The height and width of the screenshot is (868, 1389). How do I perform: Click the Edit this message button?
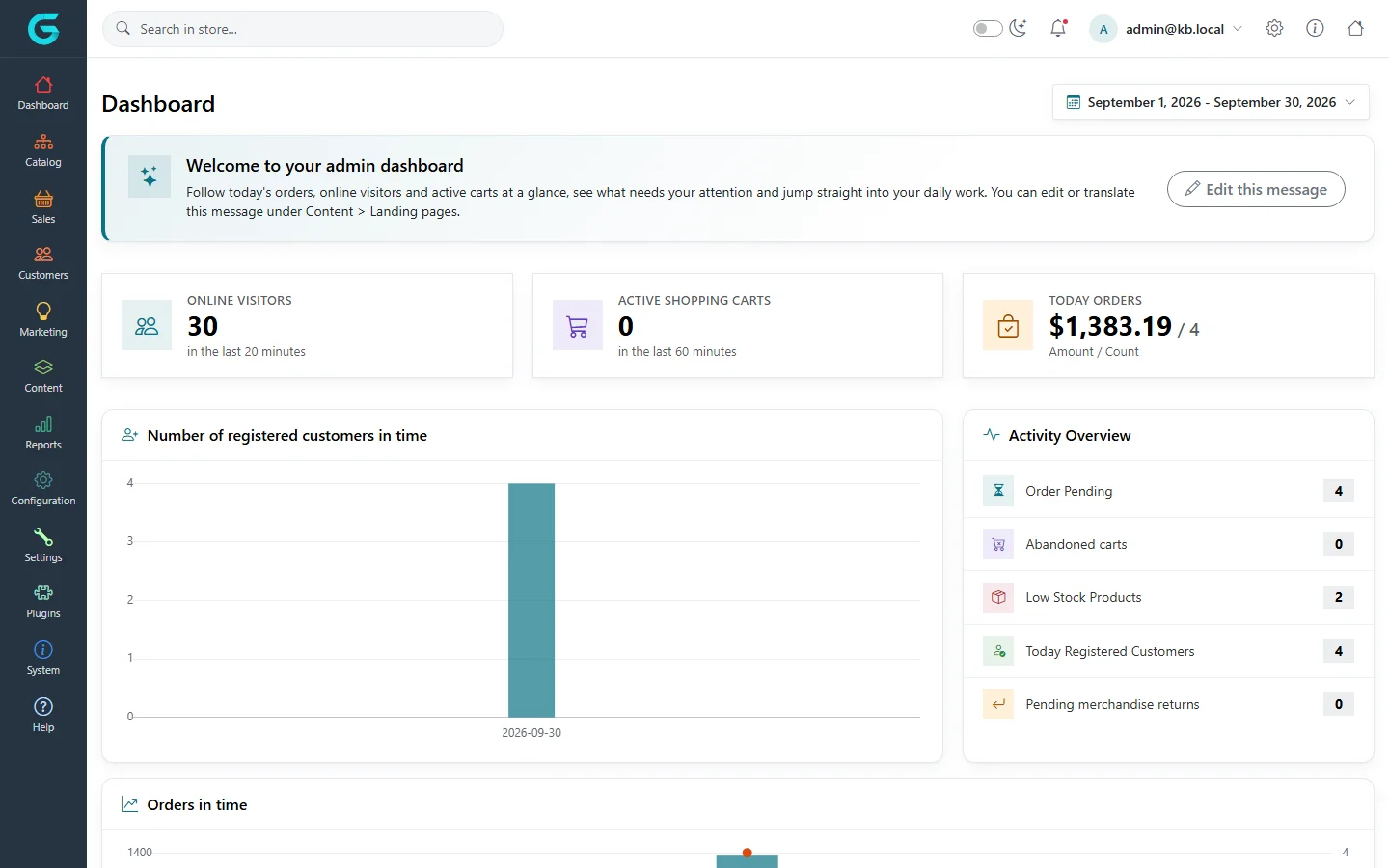[1256, 189]
